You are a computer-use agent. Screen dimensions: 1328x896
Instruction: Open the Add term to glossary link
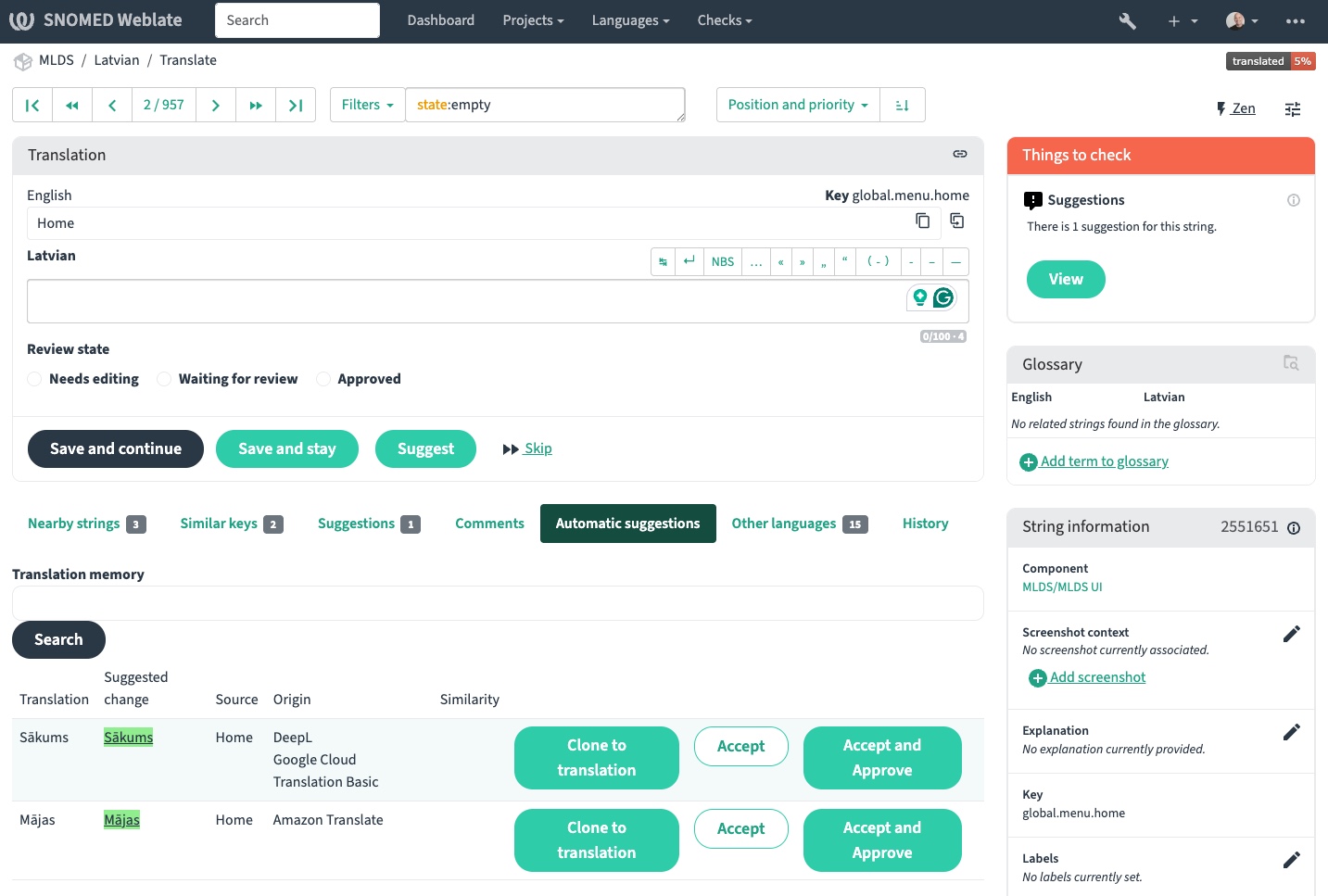(1104, 461)
